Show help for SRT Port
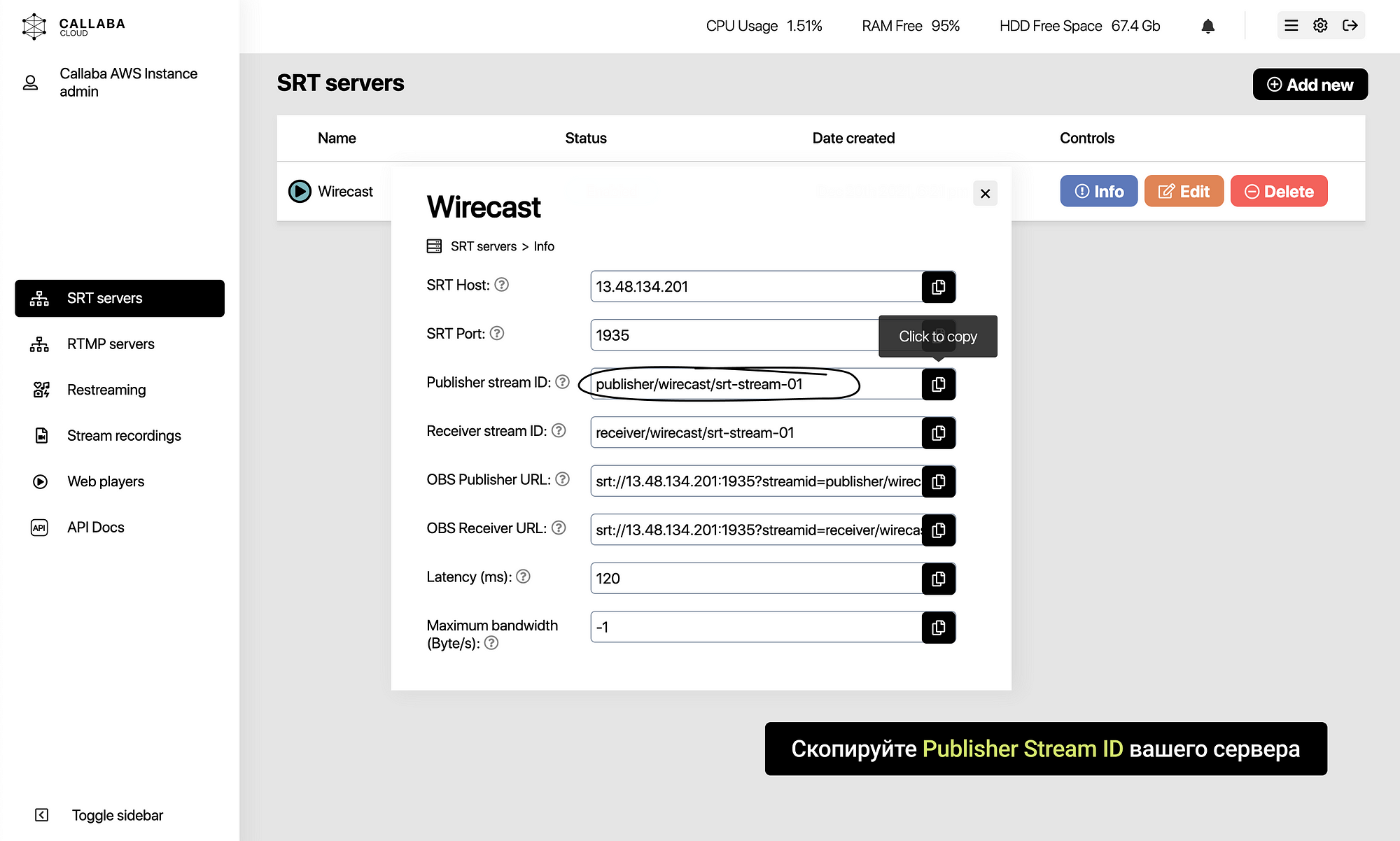1400x841 pixels. click(497, 333)
